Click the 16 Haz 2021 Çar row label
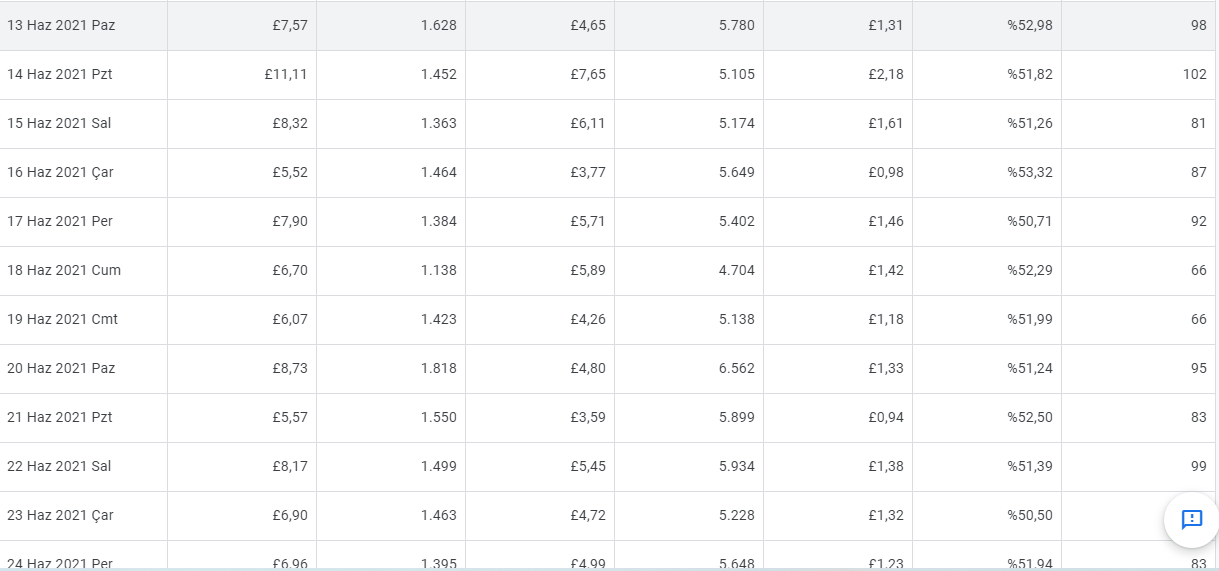Image resolution: width=1219 pixels, height=571 pixels. [x=60, y=172]
